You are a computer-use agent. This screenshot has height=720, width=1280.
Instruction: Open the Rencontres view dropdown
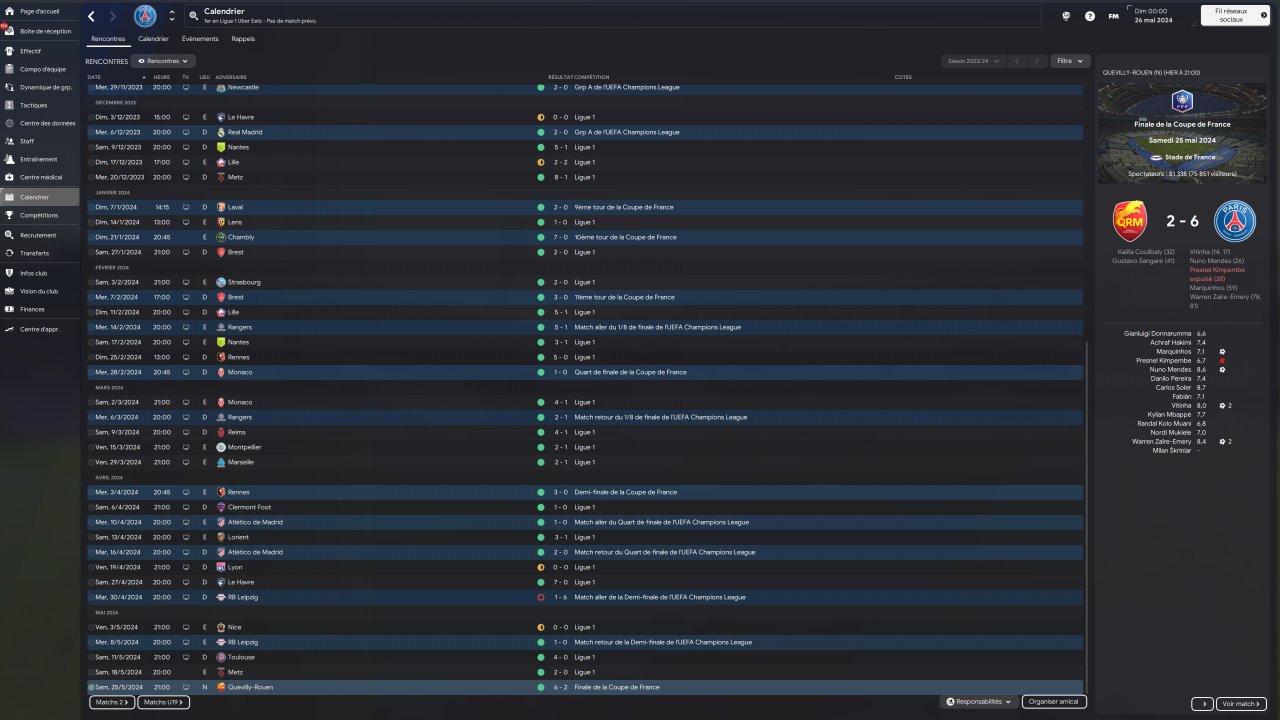(x=163, y=61)
